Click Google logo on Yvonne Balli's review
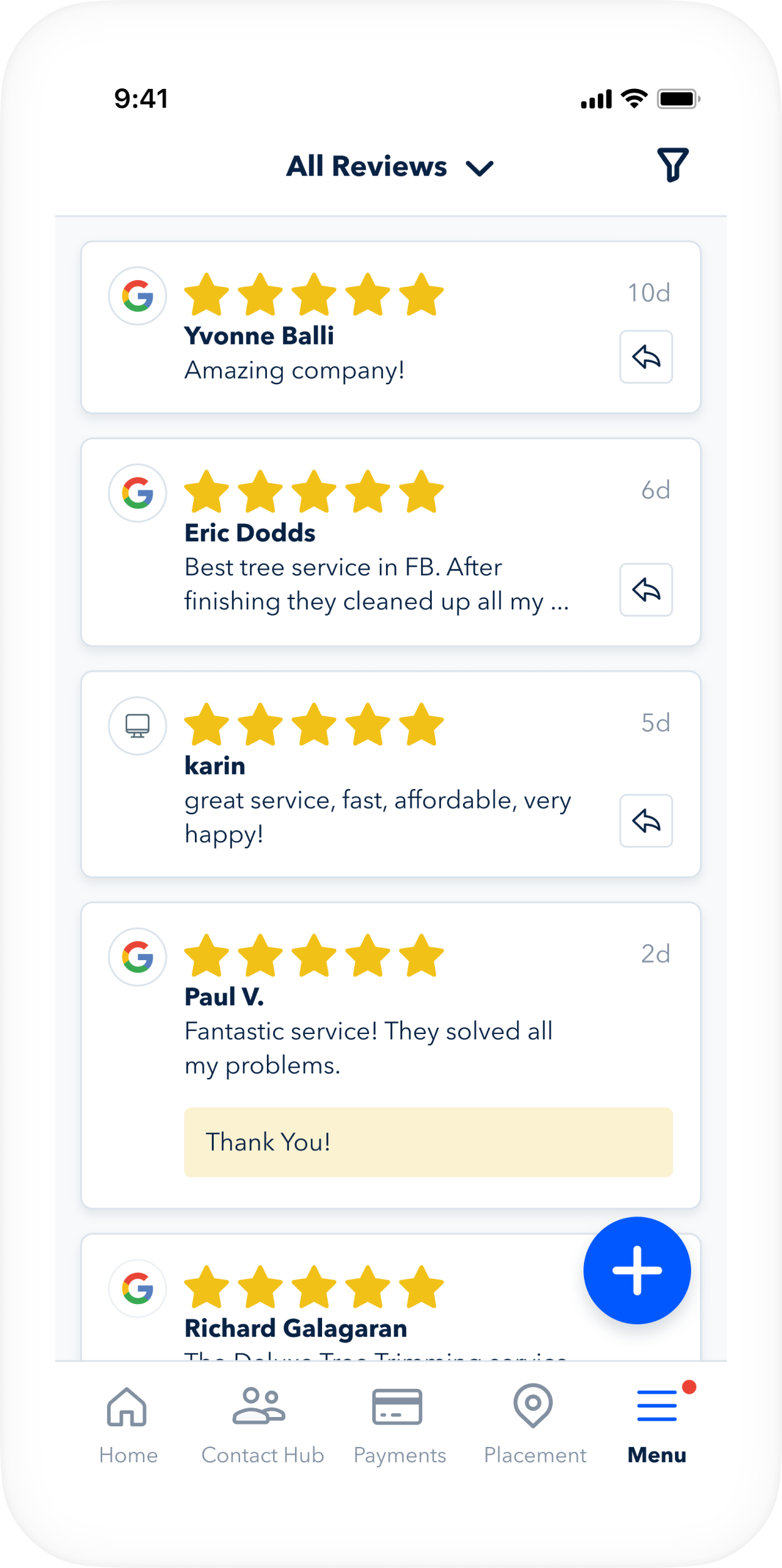Image resolution: width=782 pixels, height=1568 pixels. [138, 296]
